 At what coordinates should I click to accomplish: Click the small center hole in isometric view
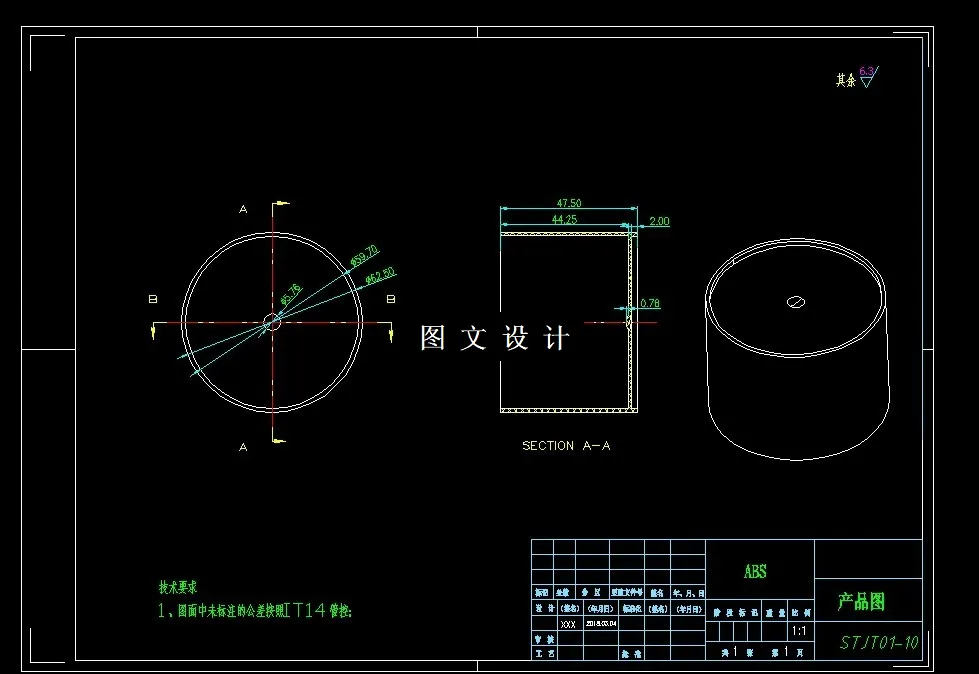[x=796, y=303]
